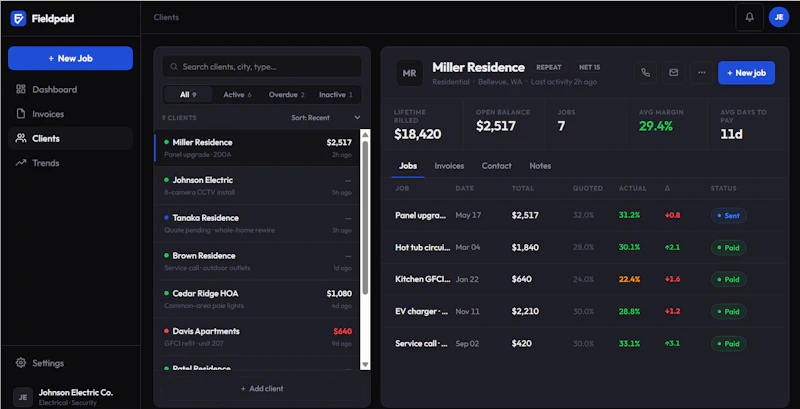
Task: Click Paid badge for Kitchen GFCI
Action: [x=729, y=279]
